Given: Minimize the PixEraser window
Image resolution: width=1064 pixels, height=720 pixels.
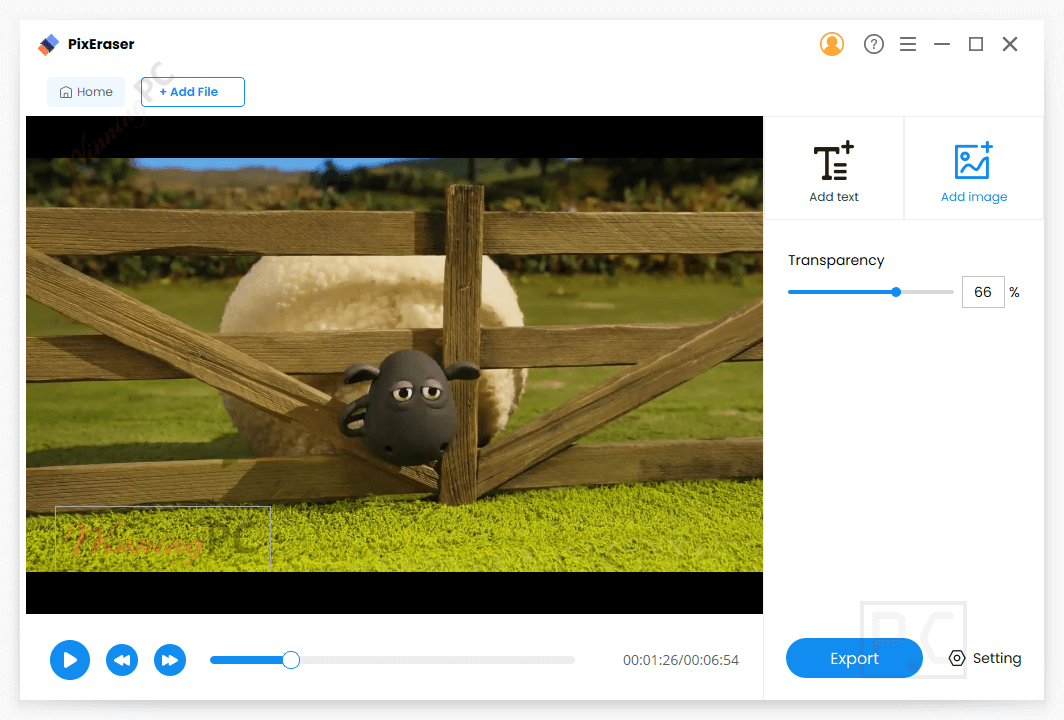Looking at the screenshot, I should [x=942, y=44].
